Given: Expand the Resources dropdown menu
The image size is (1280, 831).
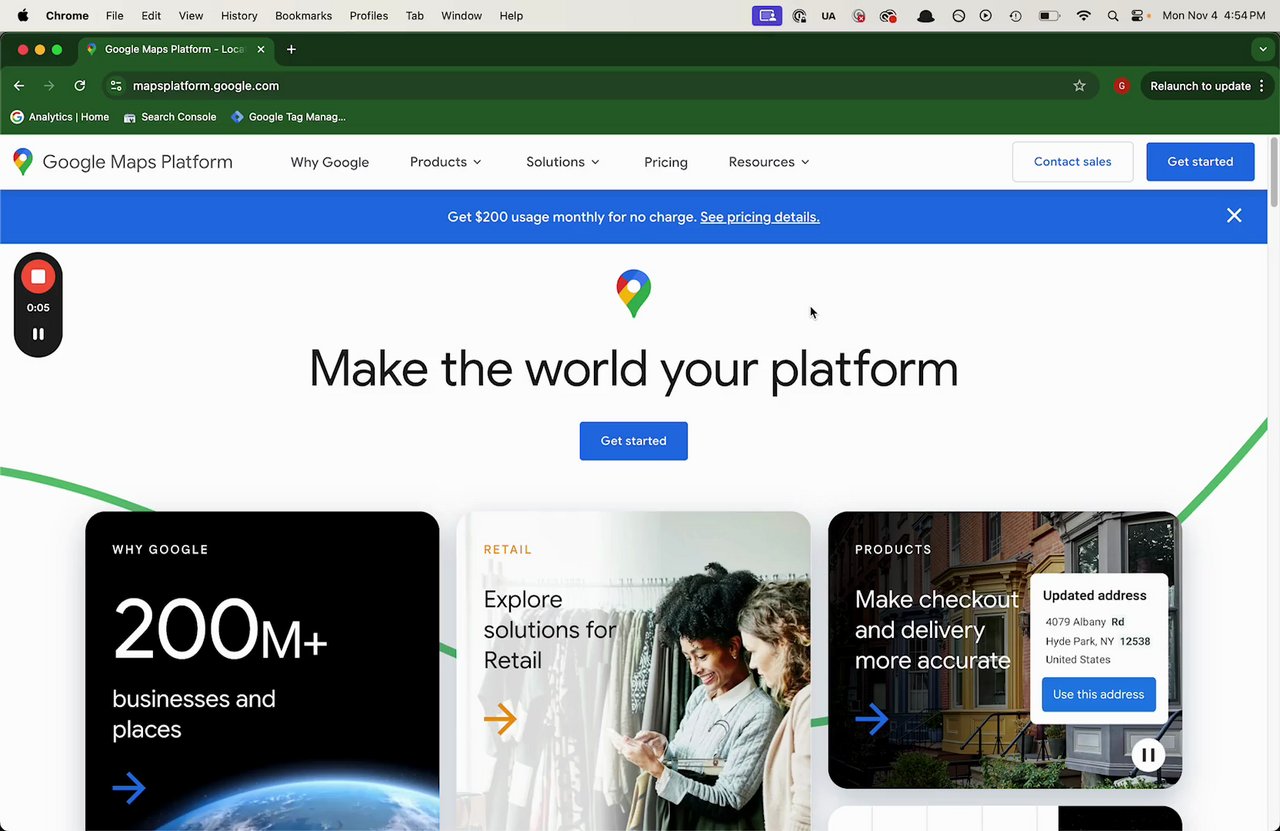Looking at the screenshot, I should coord(769,162).
